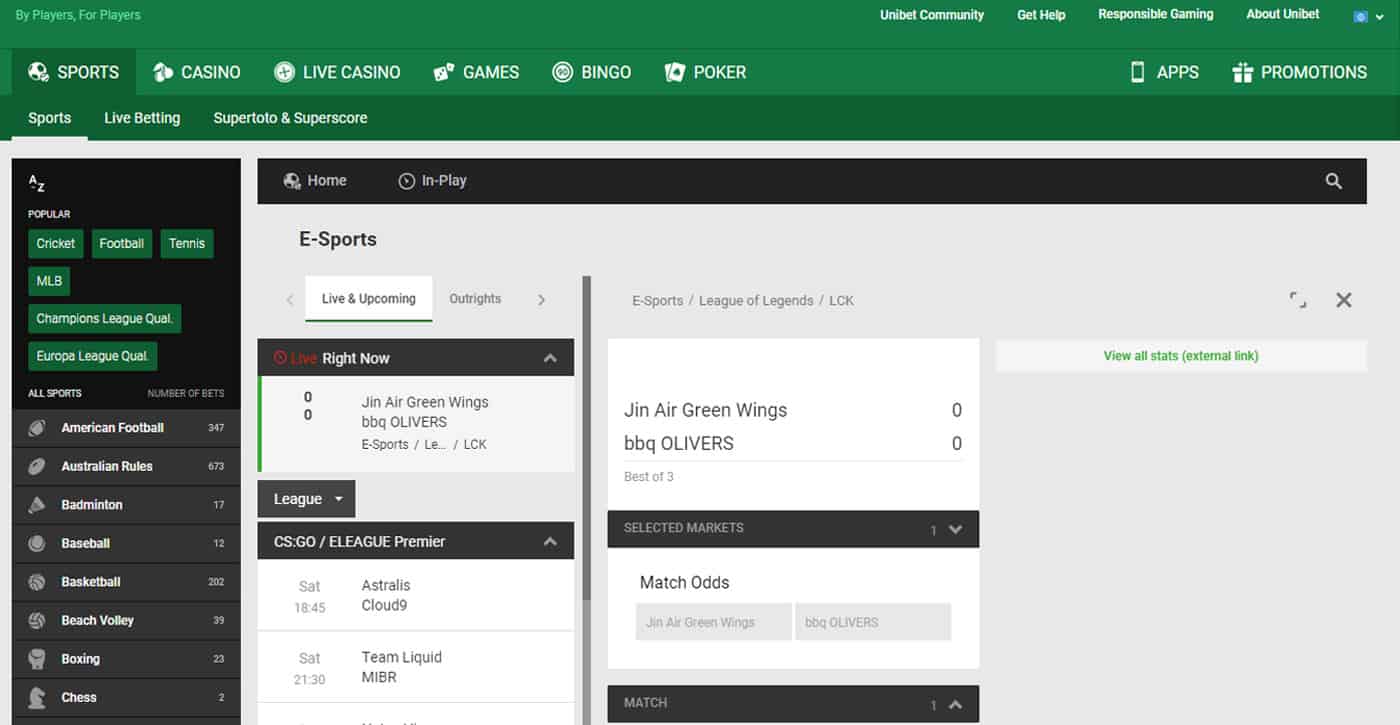Open Home in the sportsbook bar

point(315,181)
